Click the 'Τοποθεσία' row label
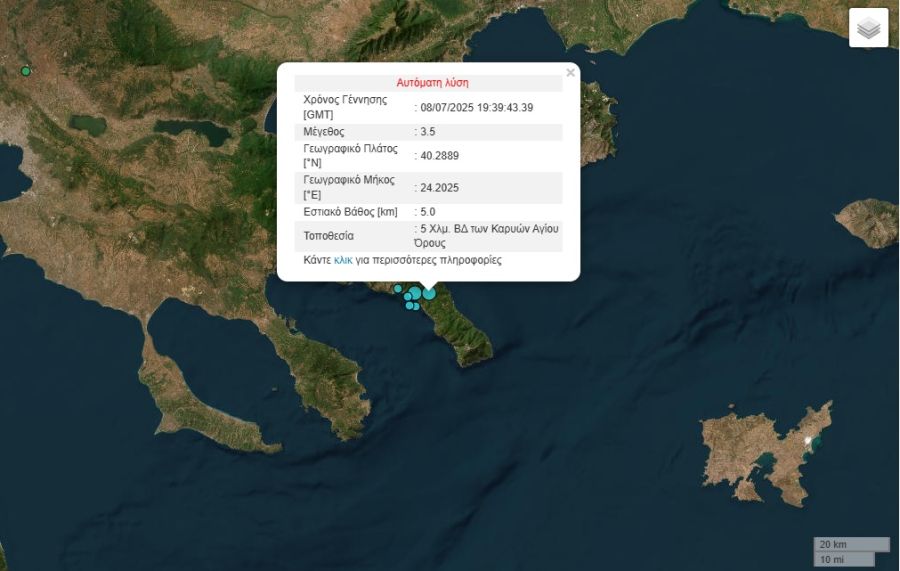 click(328, 236)
